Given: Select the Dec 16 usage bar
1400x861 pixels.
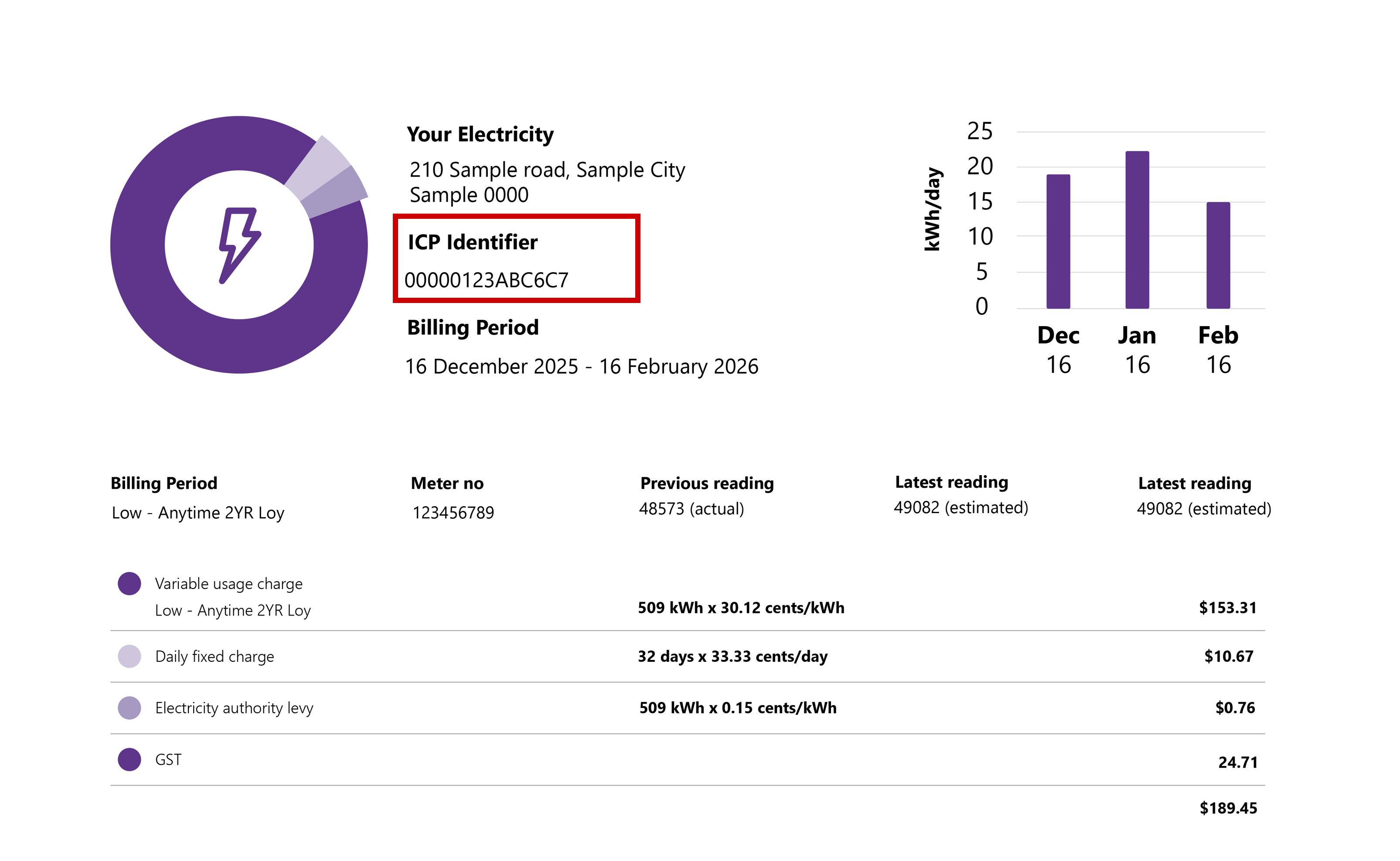Looking at the screenshot, I should coord(1058,242).
